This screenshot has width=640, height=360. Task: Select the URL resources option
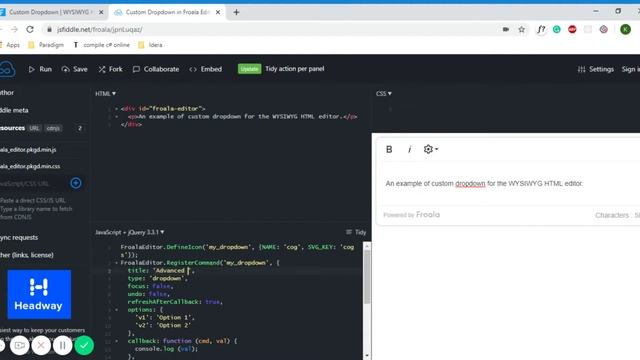pos(34,128)
